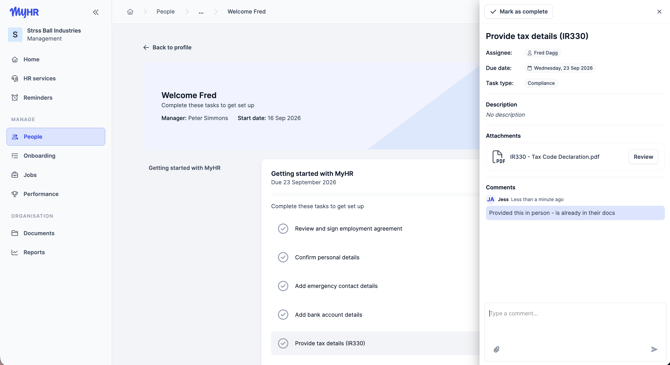Click the comment Provided this in person

(575, 213)
